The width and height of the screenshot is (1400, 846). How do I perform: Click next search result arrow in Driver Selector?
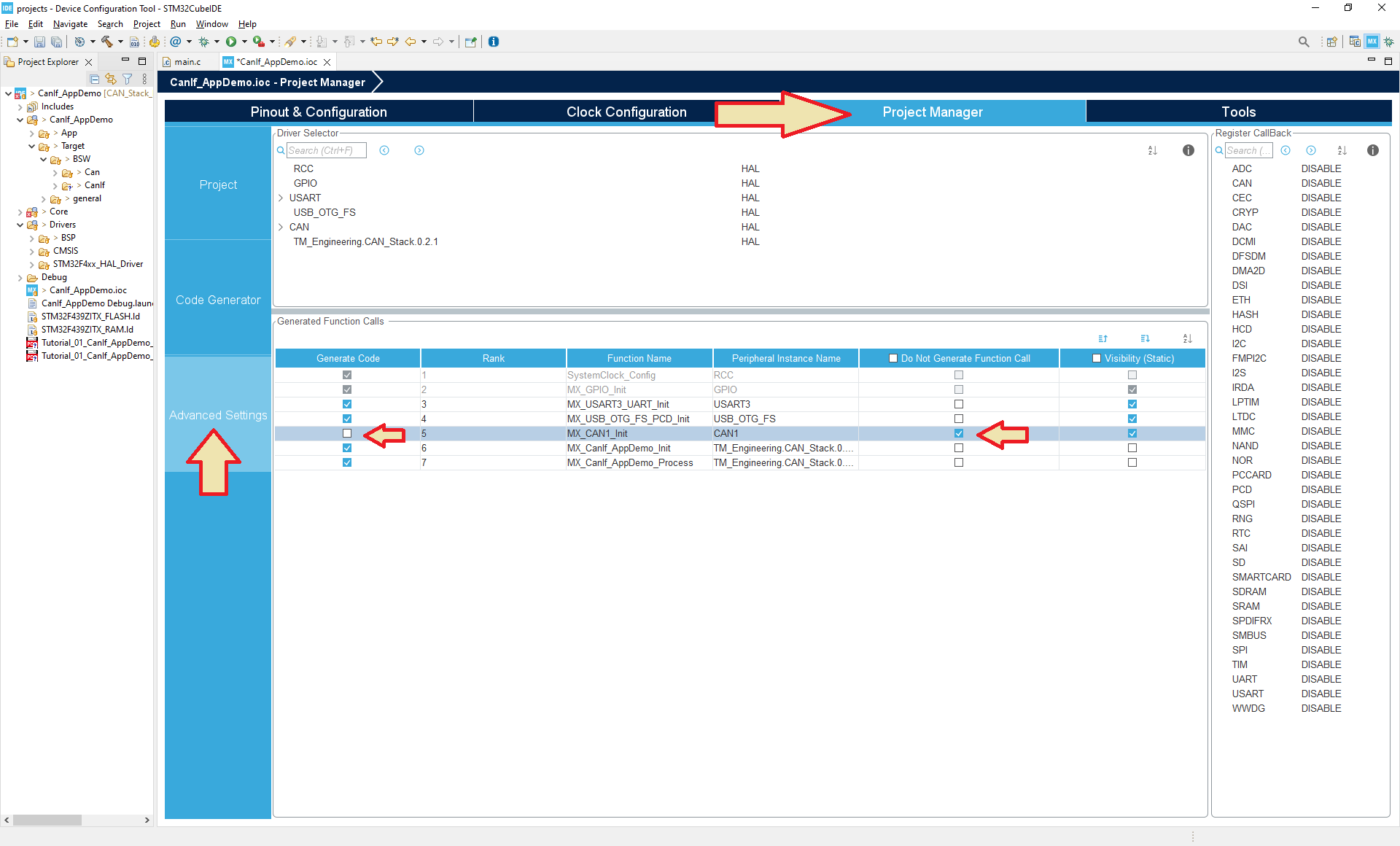pyautogui.click(x=419, y=150)
